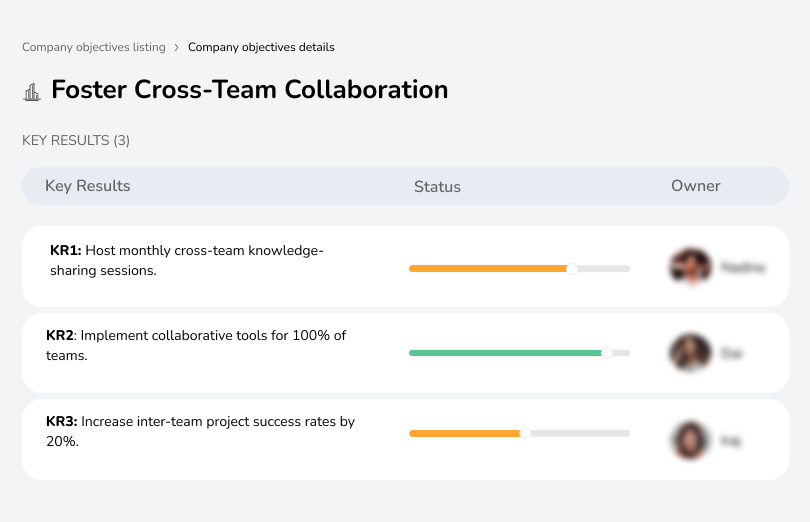Open the KR1 owner avatar
810x522 pixels.
tap(691, 267)
